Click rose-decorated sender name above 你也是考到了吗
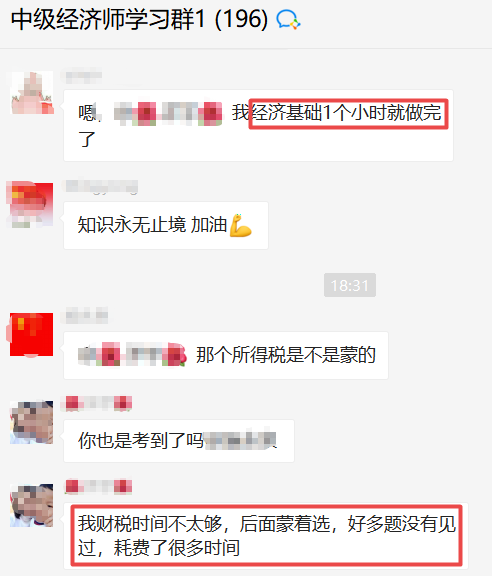This screenshot has height=576, width=492. [x=98, y=403]
